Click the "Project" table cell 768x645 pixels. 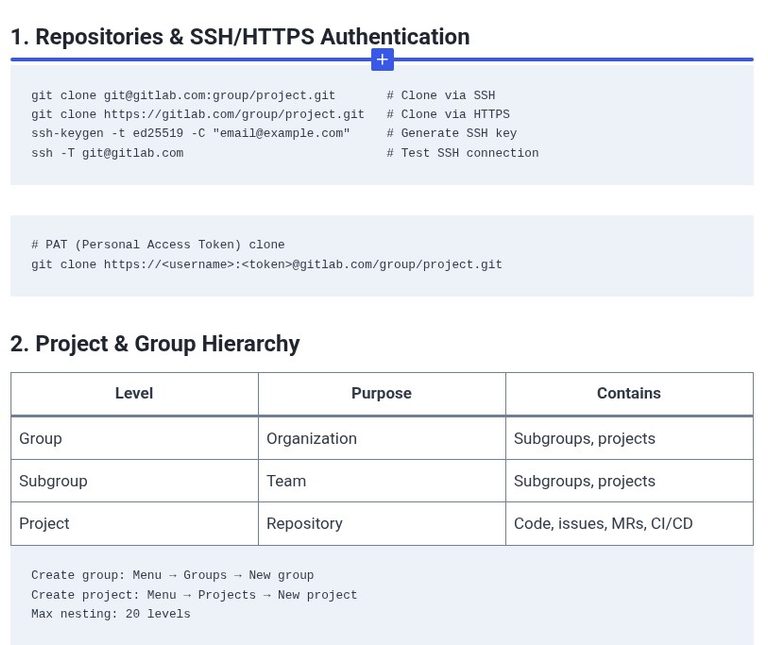pyautogui.click(x=134, y=524)
